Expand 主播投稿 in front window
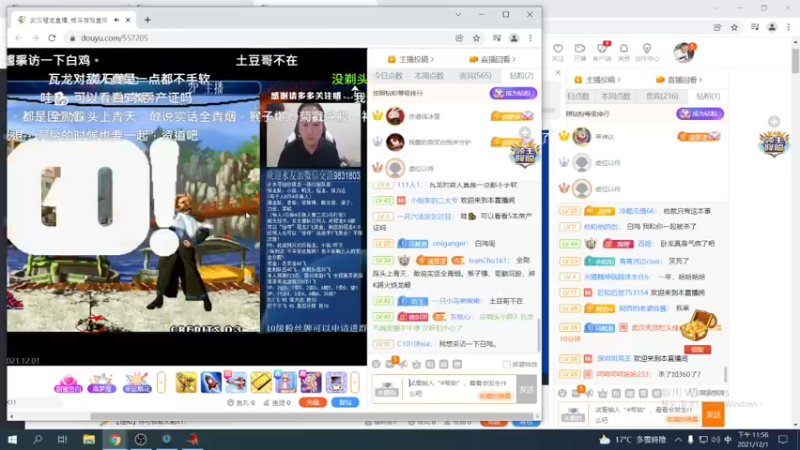 (x=412, y=59)
